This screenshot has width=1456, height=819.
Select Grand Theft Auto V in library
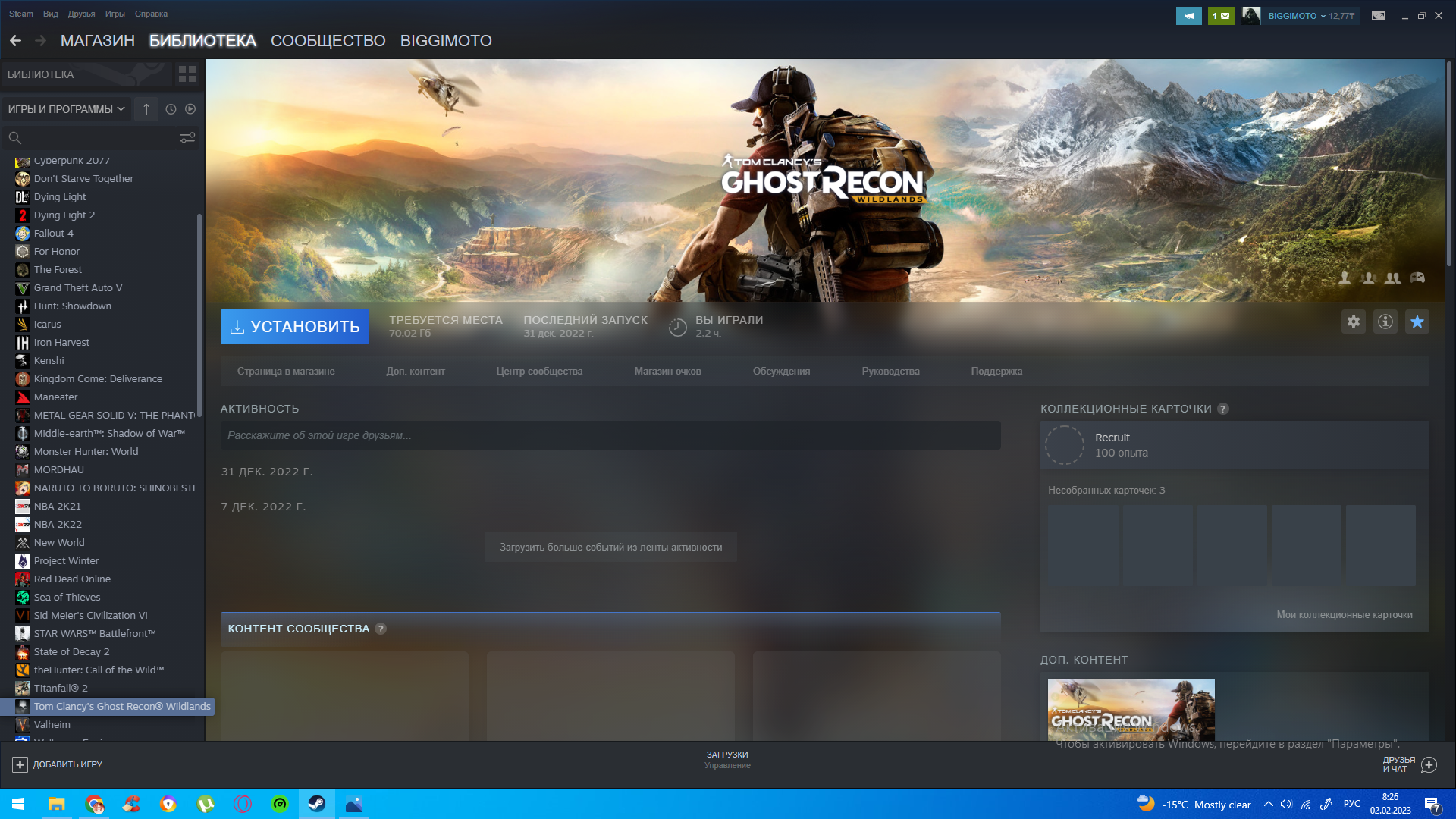tap(78, 288)
